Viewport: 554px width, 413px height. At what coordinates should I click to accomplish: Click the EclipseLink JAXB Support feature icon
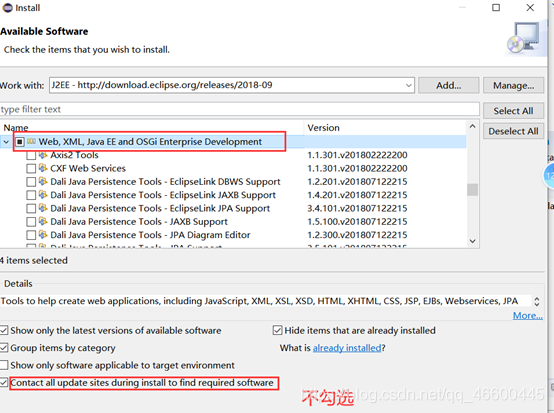43,195
